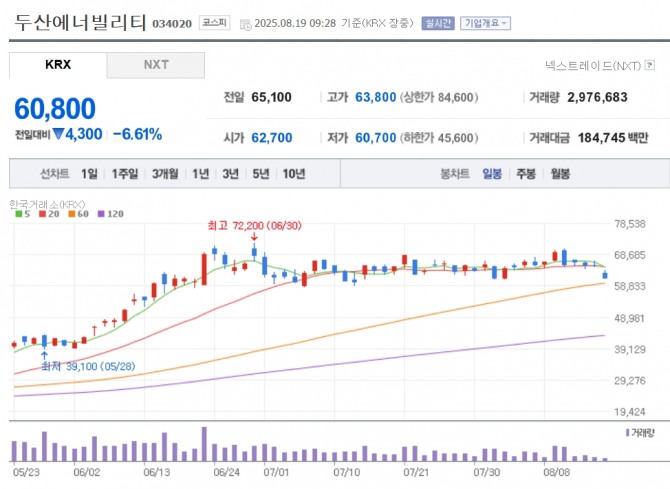Image resolution: width=670 pixels, height=489 pixels.
Task: Click the last blue candlestick on the chart
Action: pyautogui.click(x=605, y=275)
